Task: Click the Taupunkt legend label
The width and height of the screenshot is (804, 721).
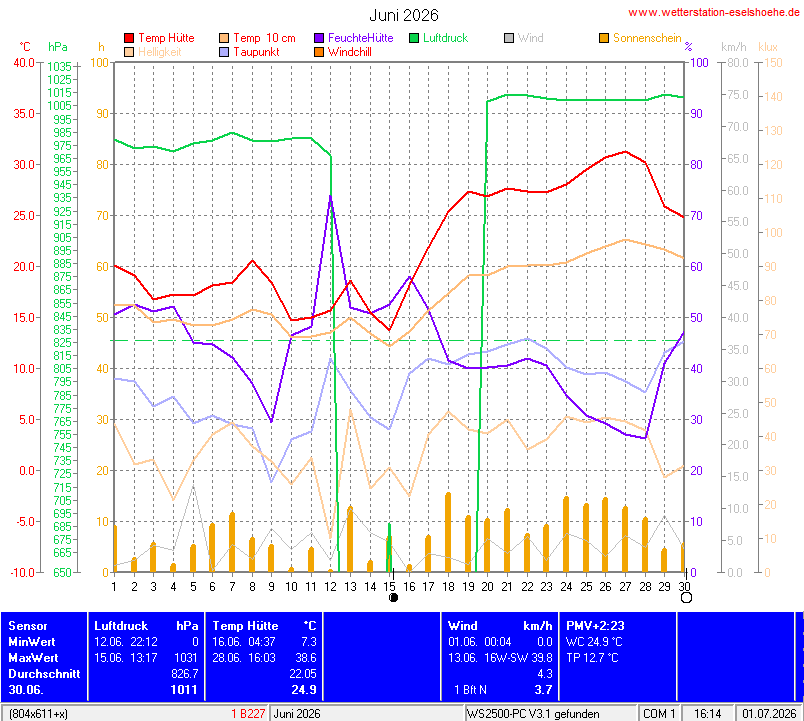Action: (256, 52)
